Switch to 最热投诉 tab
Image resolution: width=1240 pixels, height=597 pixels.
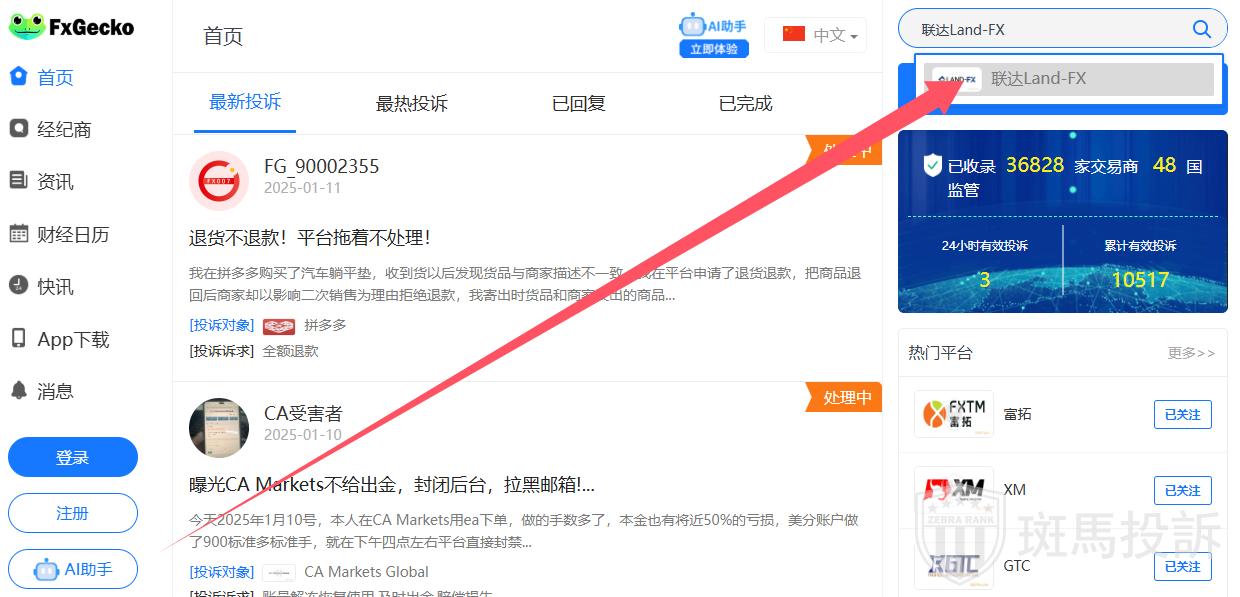(x=411, y=103)
